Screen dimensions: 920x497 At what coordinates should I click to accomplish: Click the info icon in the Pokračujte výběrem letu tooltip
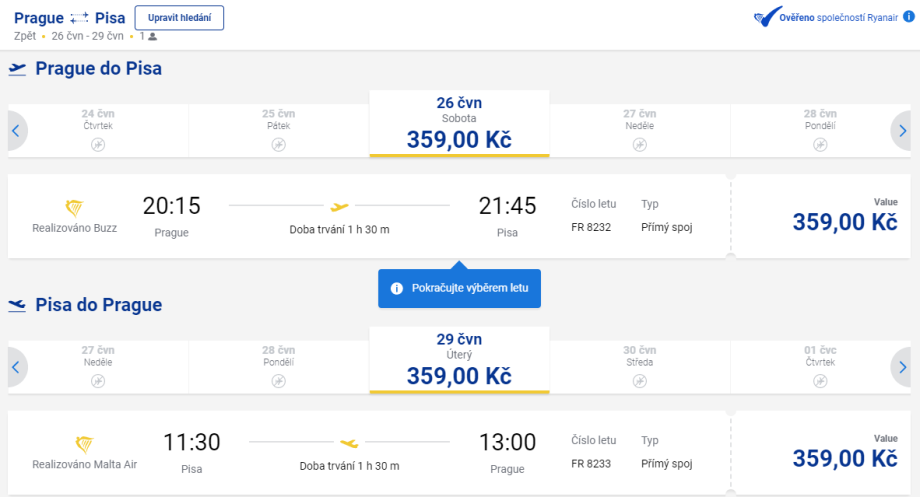pyautogui.click(x=397, y=288)
